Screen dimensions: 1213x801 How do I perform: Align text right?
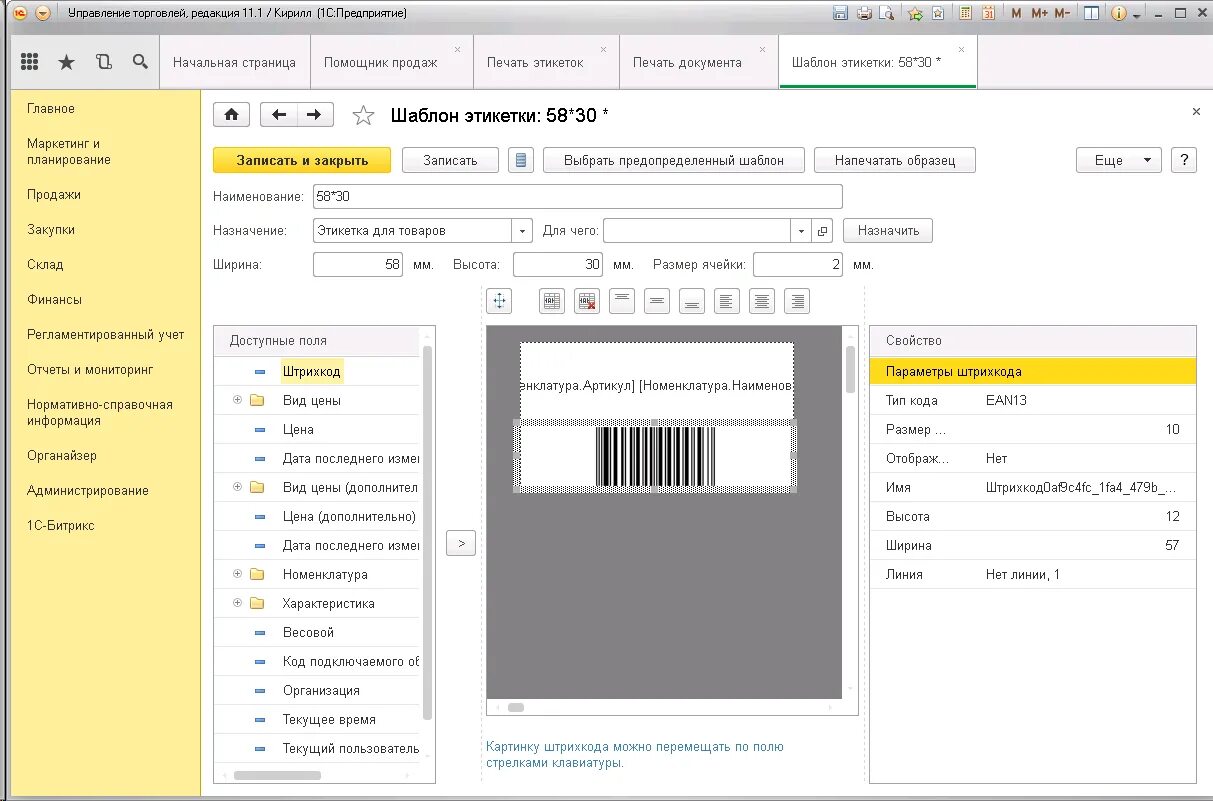pos(797,300)
